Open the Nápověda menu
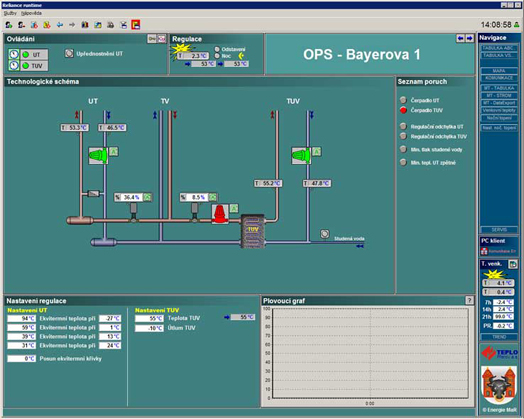524x419 pixels. click(31, 13)
